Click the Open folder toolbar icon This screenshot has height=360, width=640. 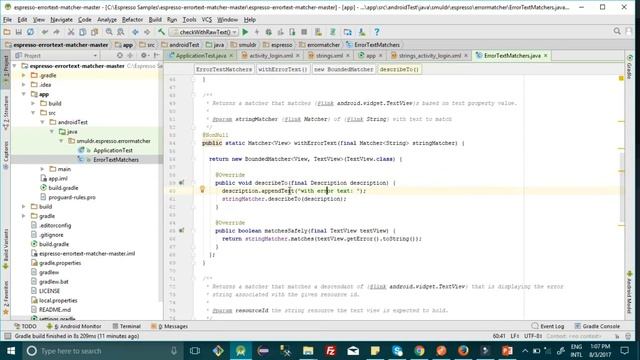[x=7, y=32]
